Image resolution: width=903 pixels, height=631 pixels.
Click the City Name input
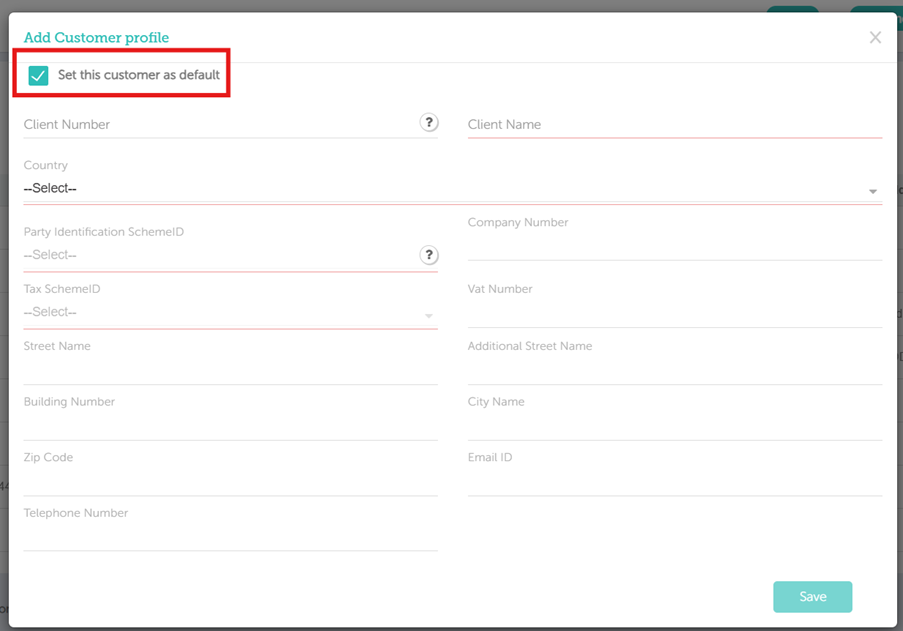point(674,425)
